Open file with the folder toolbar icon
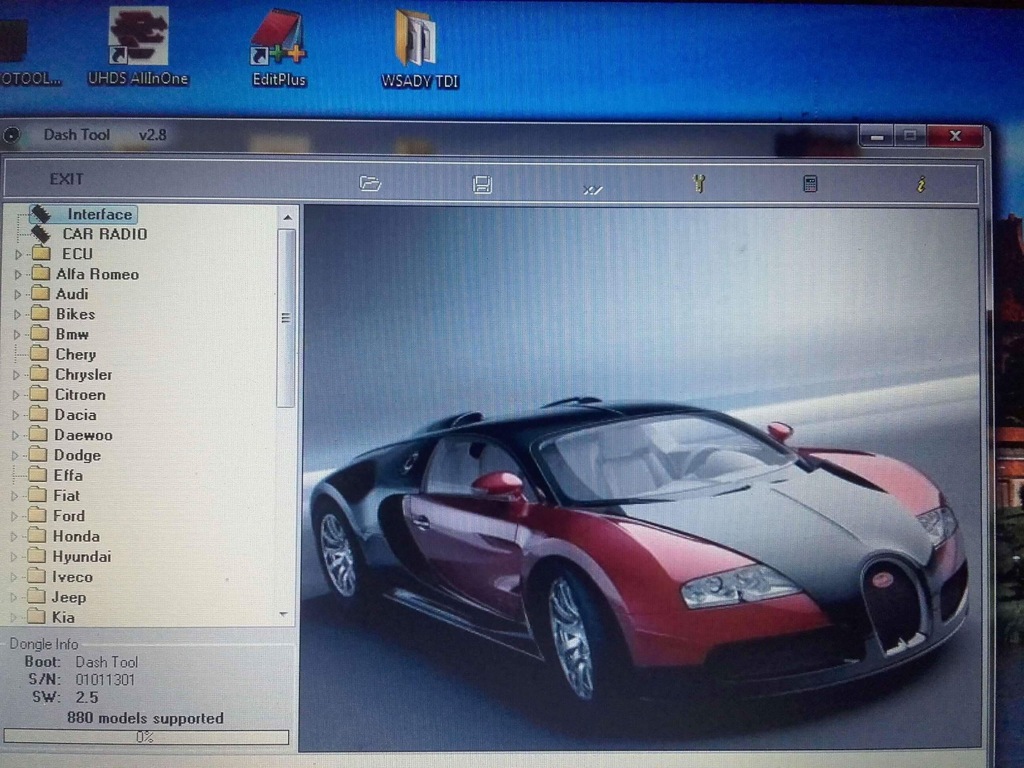 370,184
